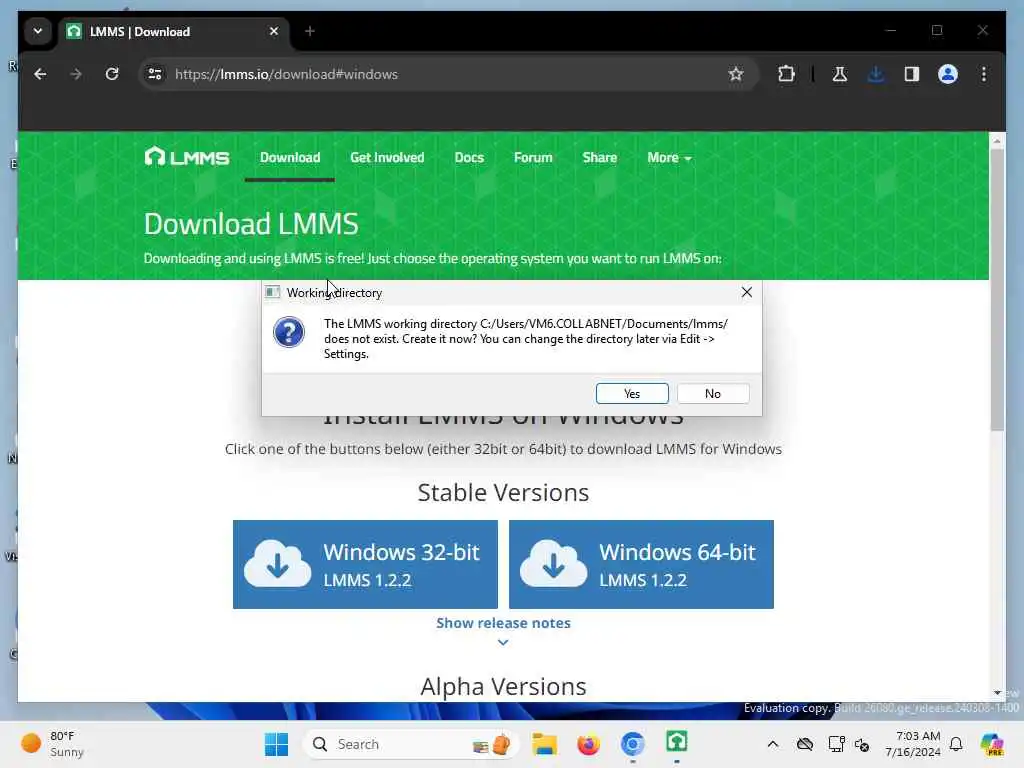The width and height of the screenshot is (1024, 768).
Task: Click Yes to create working directory
Action: coord(632,394)
